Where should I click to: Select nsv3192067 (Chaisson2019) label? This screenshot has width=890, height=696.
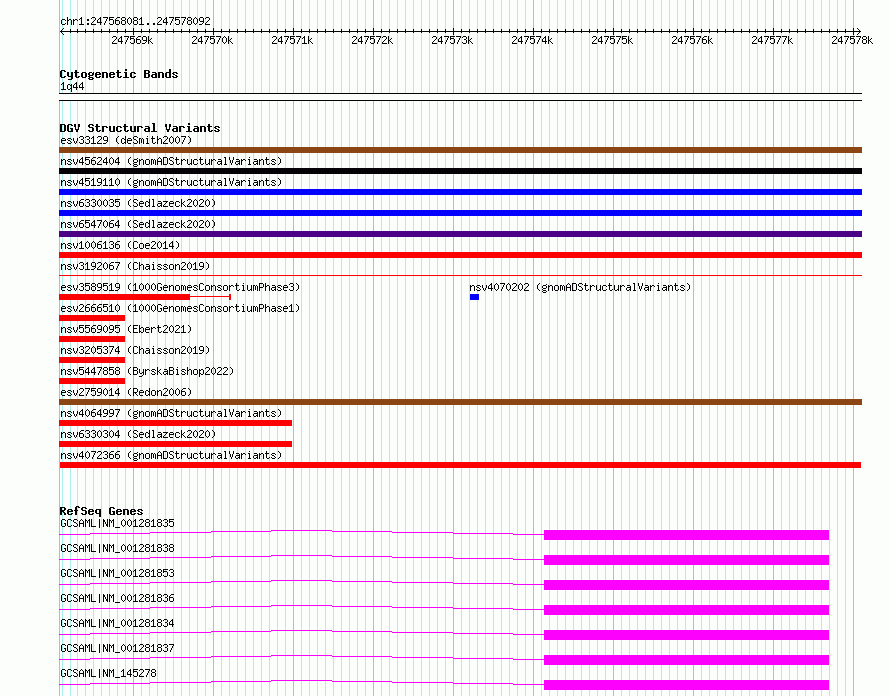pos(135,266)
